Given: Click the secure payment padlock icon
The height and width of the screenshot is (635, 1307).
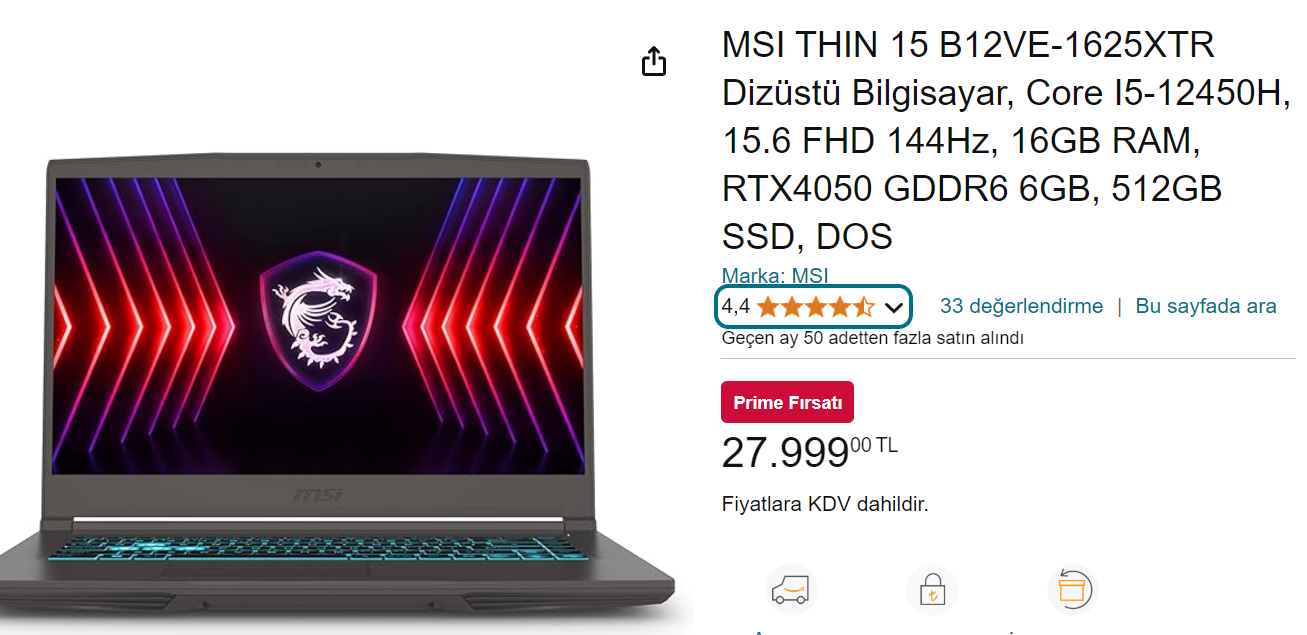Looking at the screenshot, I should (x=932, y=590).
